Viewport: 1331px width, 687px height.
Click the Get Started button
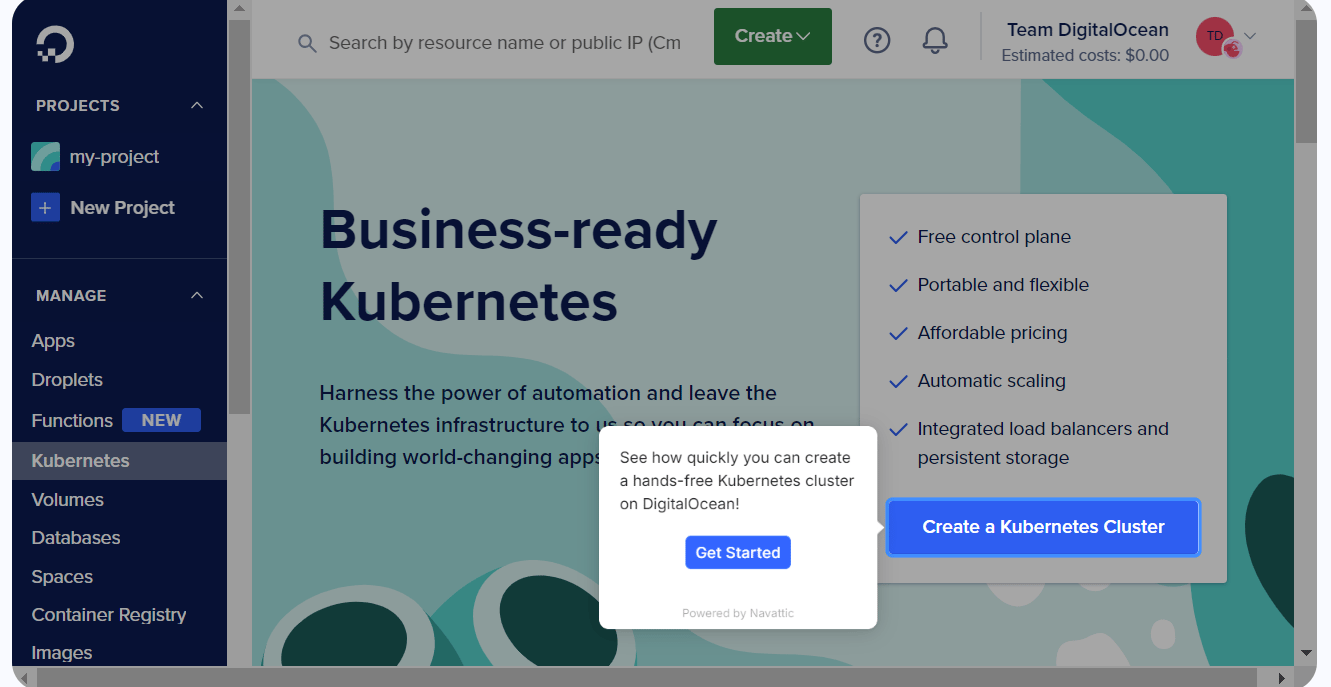[x=738, y=553]
